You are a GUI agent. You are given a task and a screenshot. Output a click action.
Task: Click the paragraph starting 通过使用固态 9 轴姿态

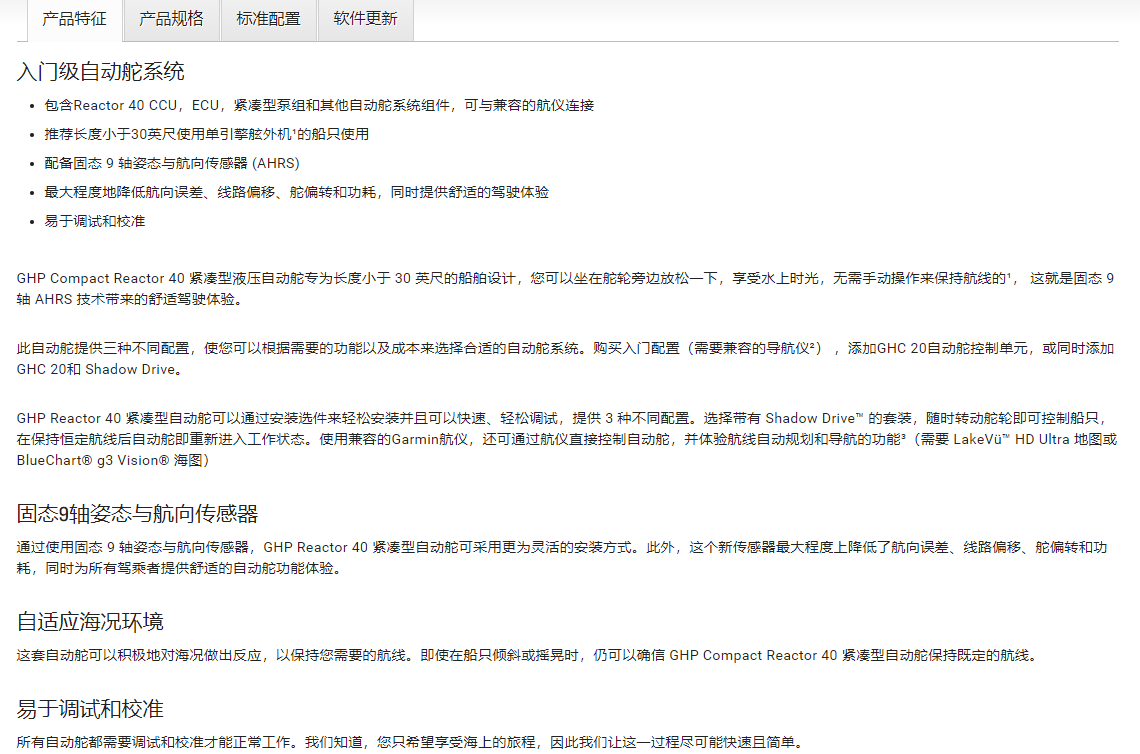pos(565,558)
